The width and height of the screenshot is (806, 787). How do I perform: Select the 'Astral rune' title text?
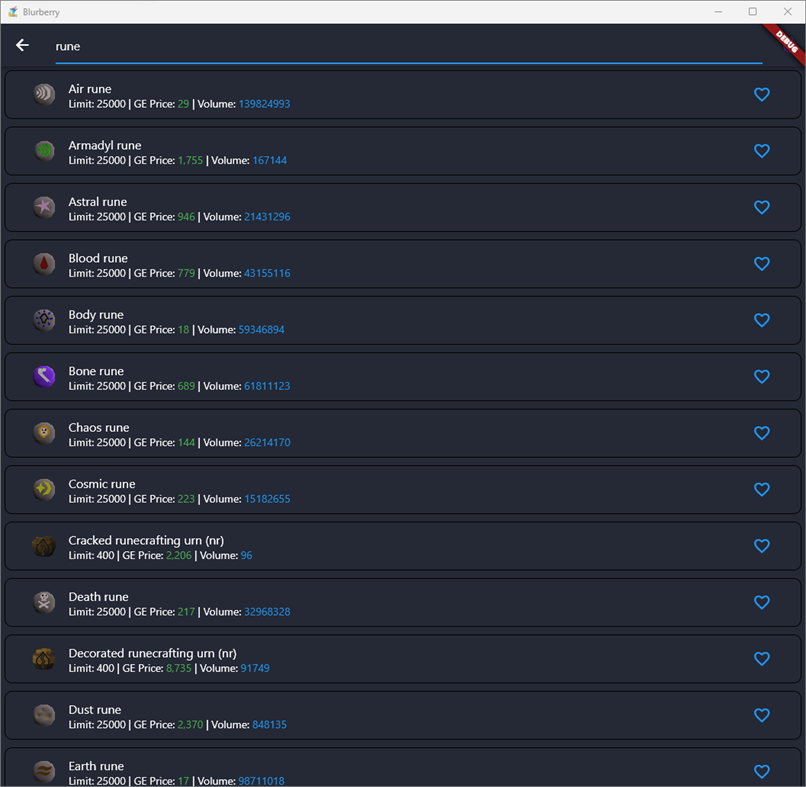point(98,202)
